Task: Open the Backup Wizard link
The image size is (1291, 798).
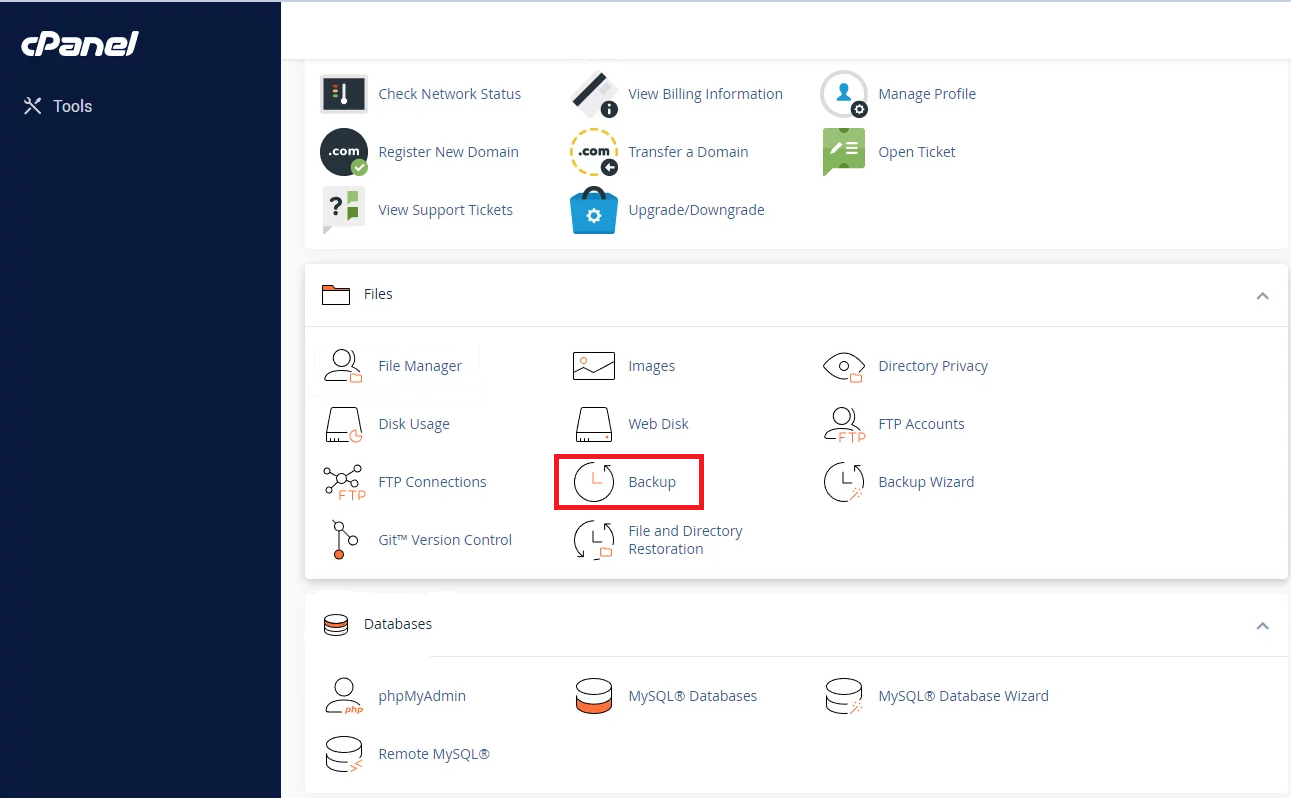Action: click(926, 482)
